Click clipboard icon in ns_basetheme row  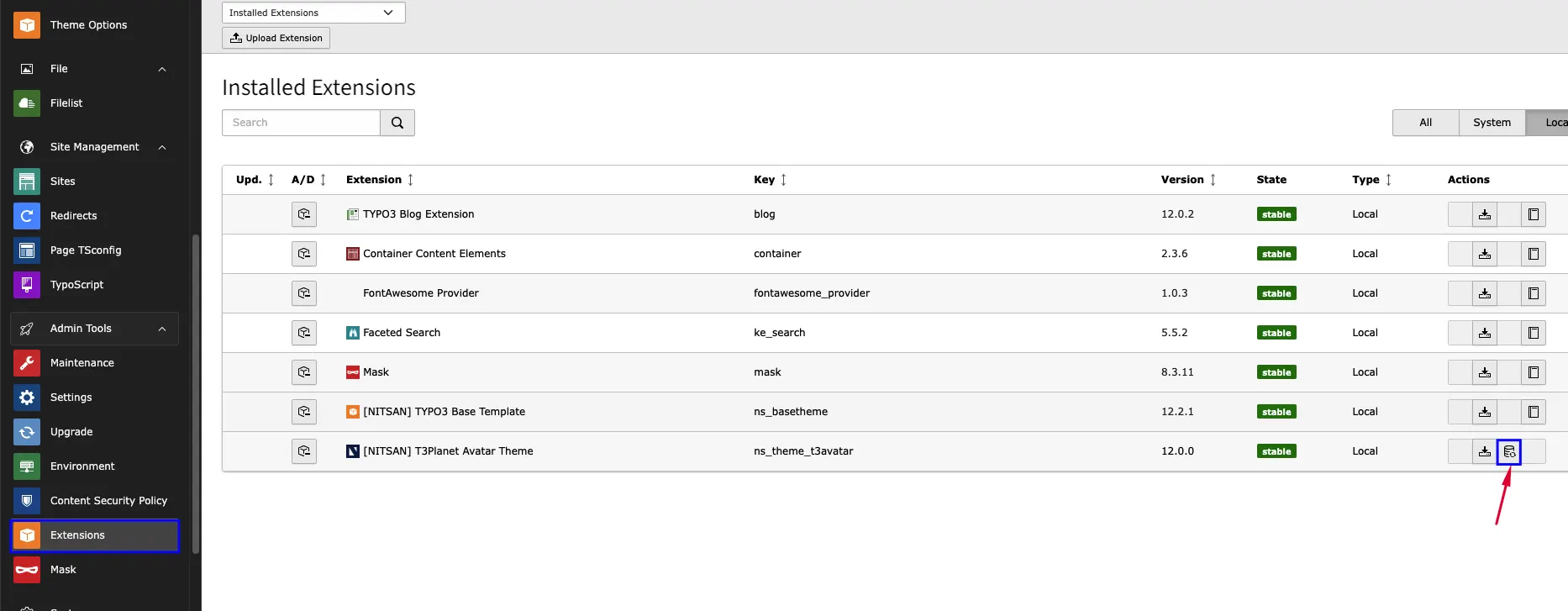click(1534, 412)
